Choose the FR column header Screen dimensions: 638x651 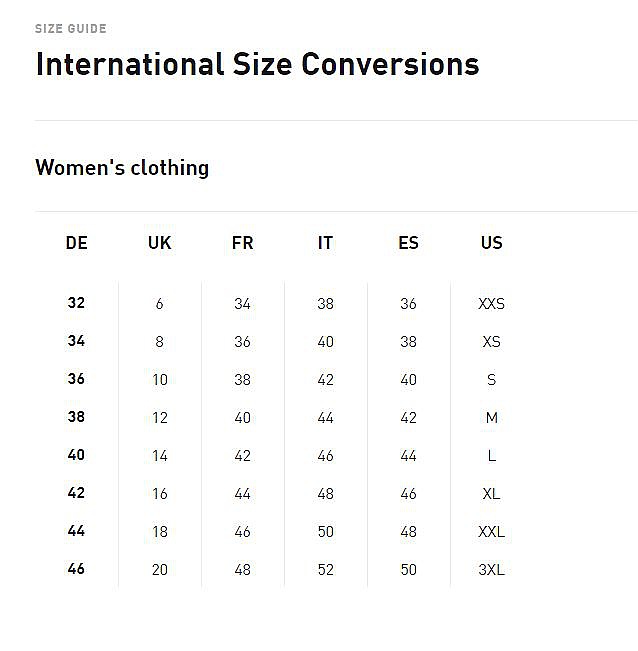pyautogui.click(x=242, y=243)
